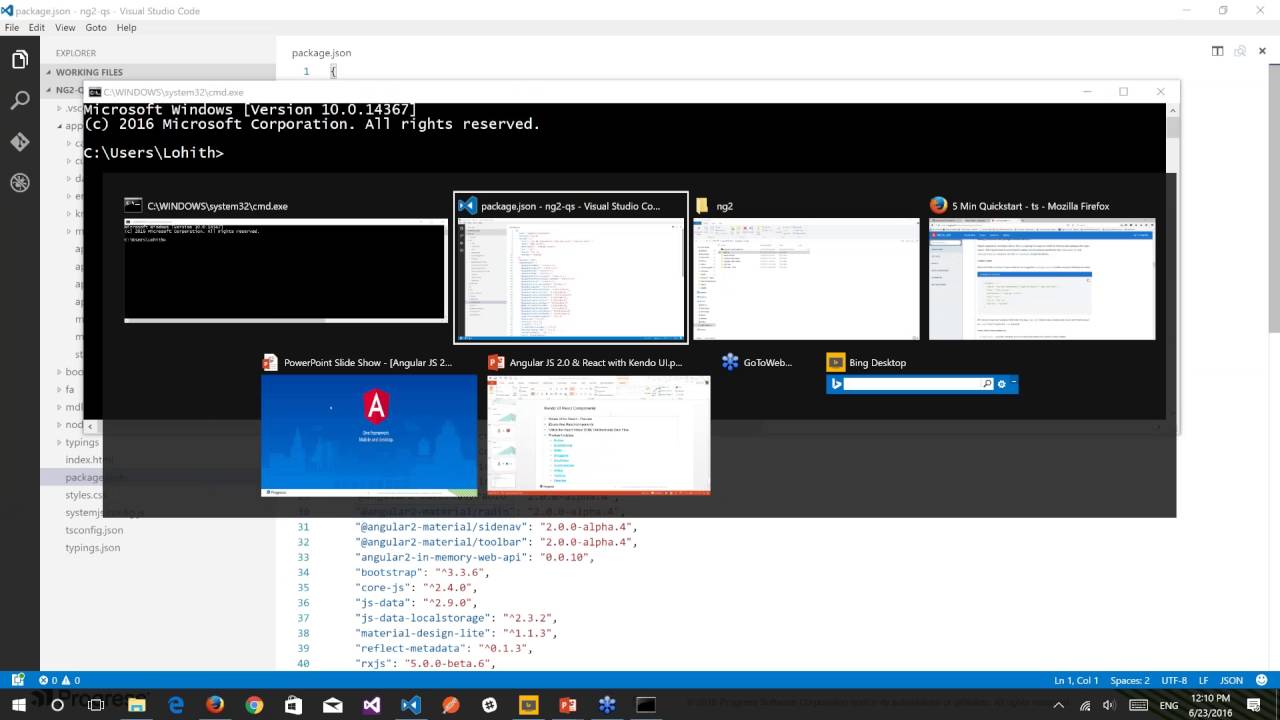The height and width of the screenshot is (720, 1280).
Task: Open PowerPoint from the taskbar
Action: coord(568,705)
